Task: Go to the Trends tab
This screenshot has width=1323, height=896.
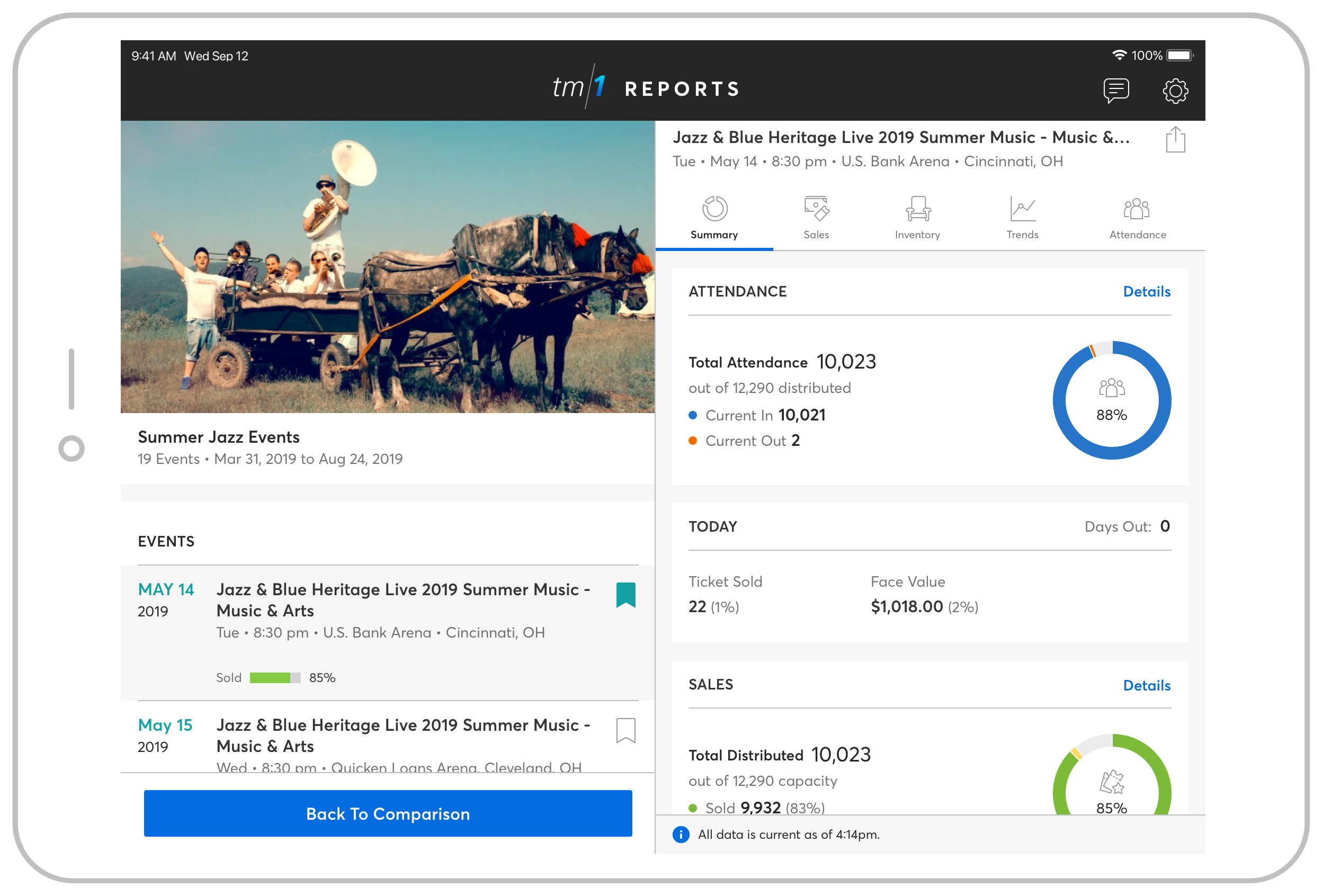Action: [x=1022, y=219]
